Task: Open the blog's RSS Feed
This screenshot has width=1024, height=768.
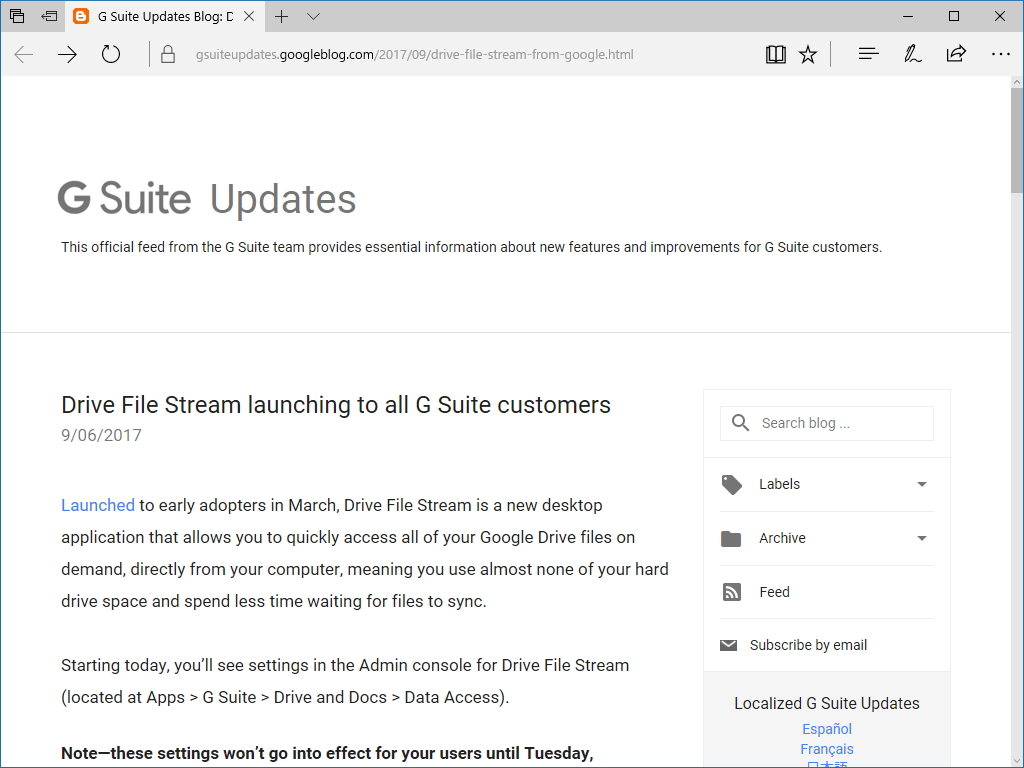Action: tap(772, 592)
